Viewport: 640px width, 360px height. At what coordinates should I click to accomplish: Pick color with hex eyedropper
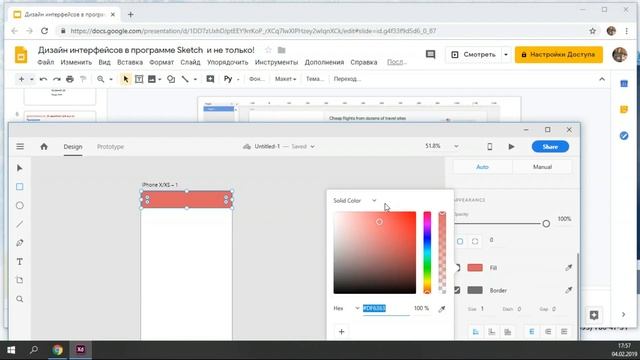point(442,309)
